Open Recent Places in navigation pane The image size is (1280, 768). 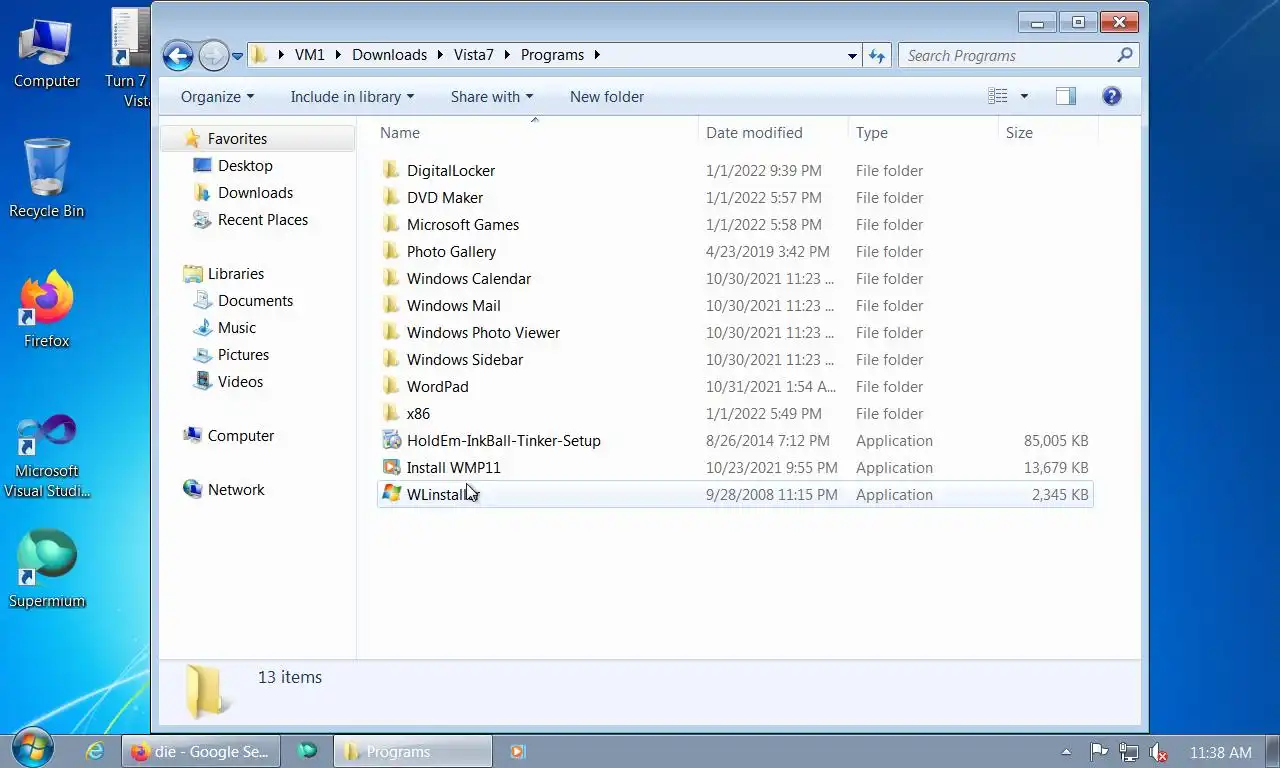[262, 220]
